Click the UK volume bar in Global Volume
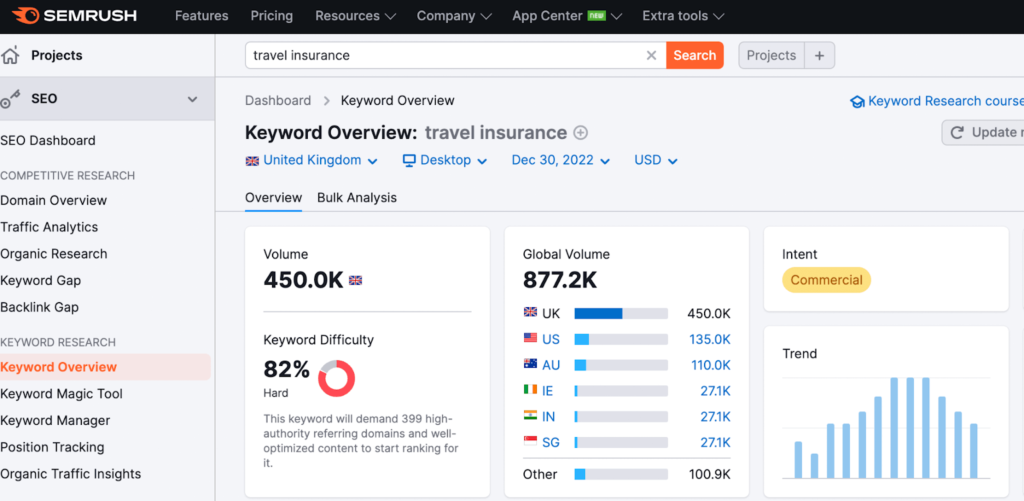This screenshot has height=501, width=1024. (620, 313)
